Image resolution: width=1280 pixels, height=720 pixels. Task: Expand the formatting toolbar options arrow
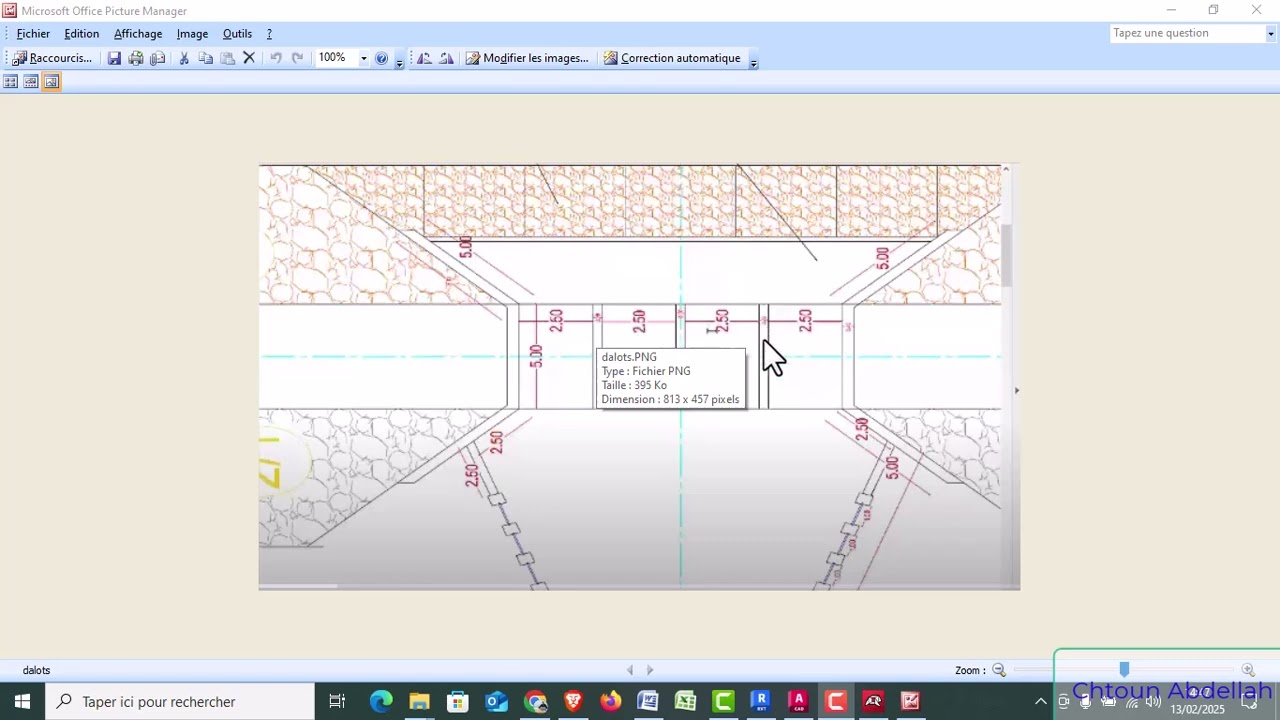pyautogui.click(x=753, y=60)
